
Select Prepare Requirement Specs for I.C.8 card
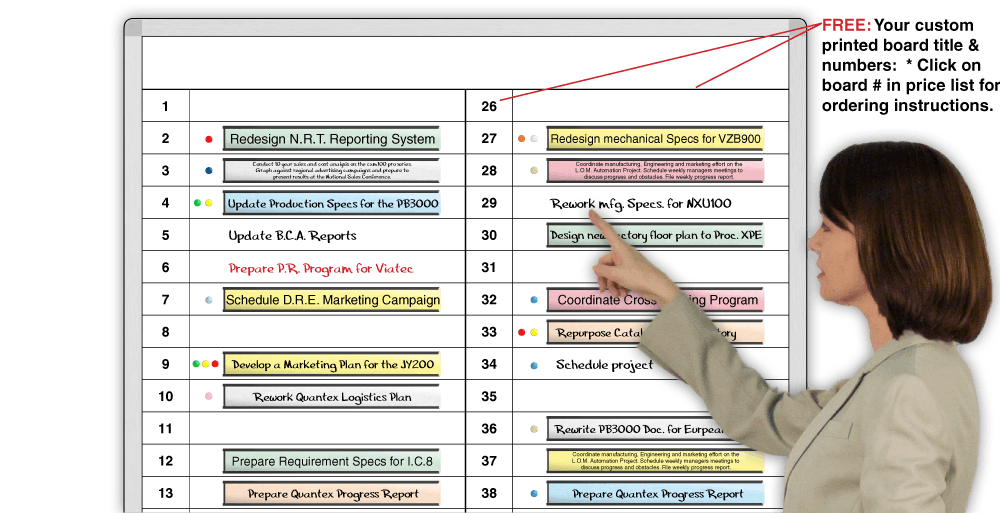click(x=331, y=461)
